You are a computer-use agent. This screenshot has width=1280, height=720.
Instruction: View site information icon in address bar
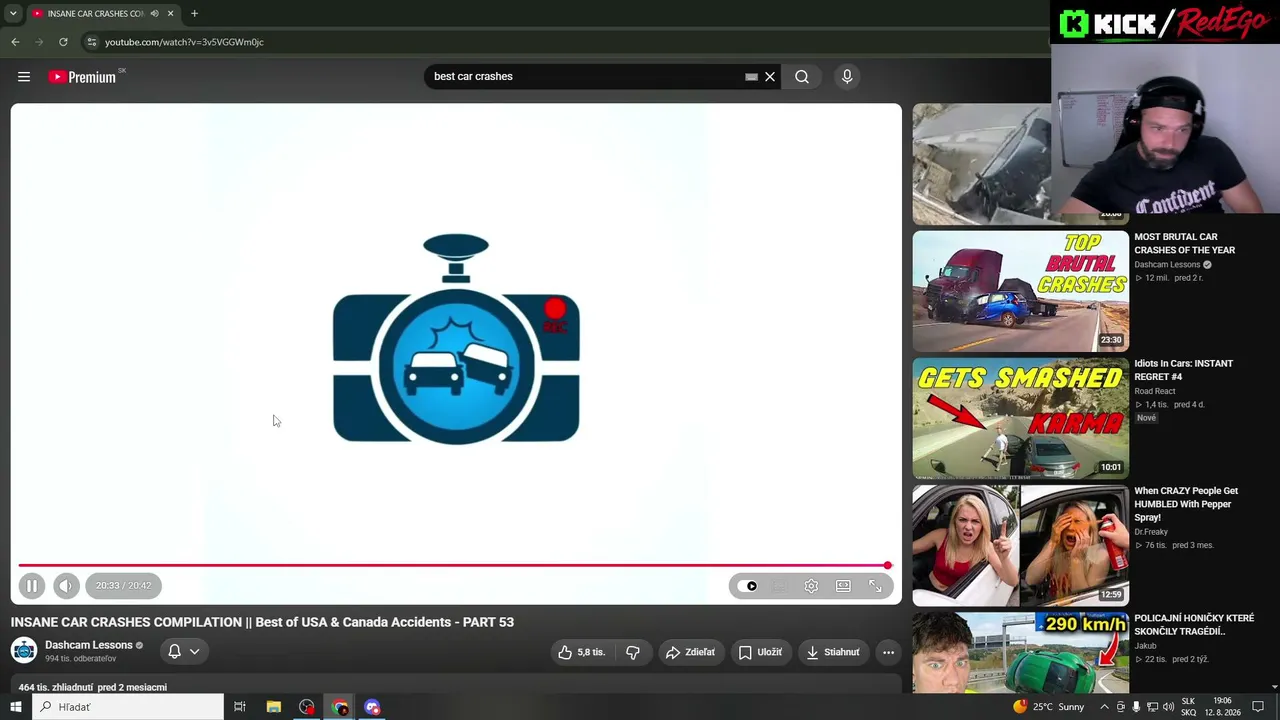click(92, 42)
